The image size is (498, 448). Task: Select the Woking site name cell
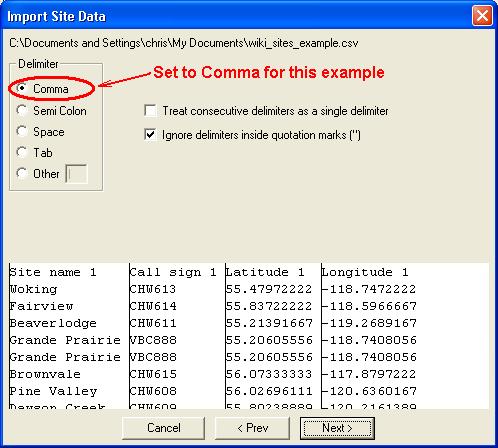(33, 289)
